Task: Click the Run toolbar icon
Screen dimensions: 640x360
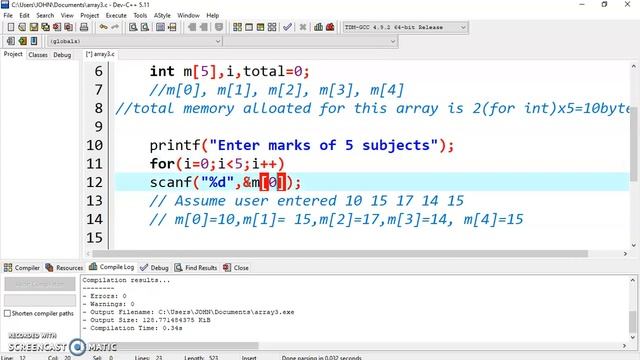Action: 249,27
